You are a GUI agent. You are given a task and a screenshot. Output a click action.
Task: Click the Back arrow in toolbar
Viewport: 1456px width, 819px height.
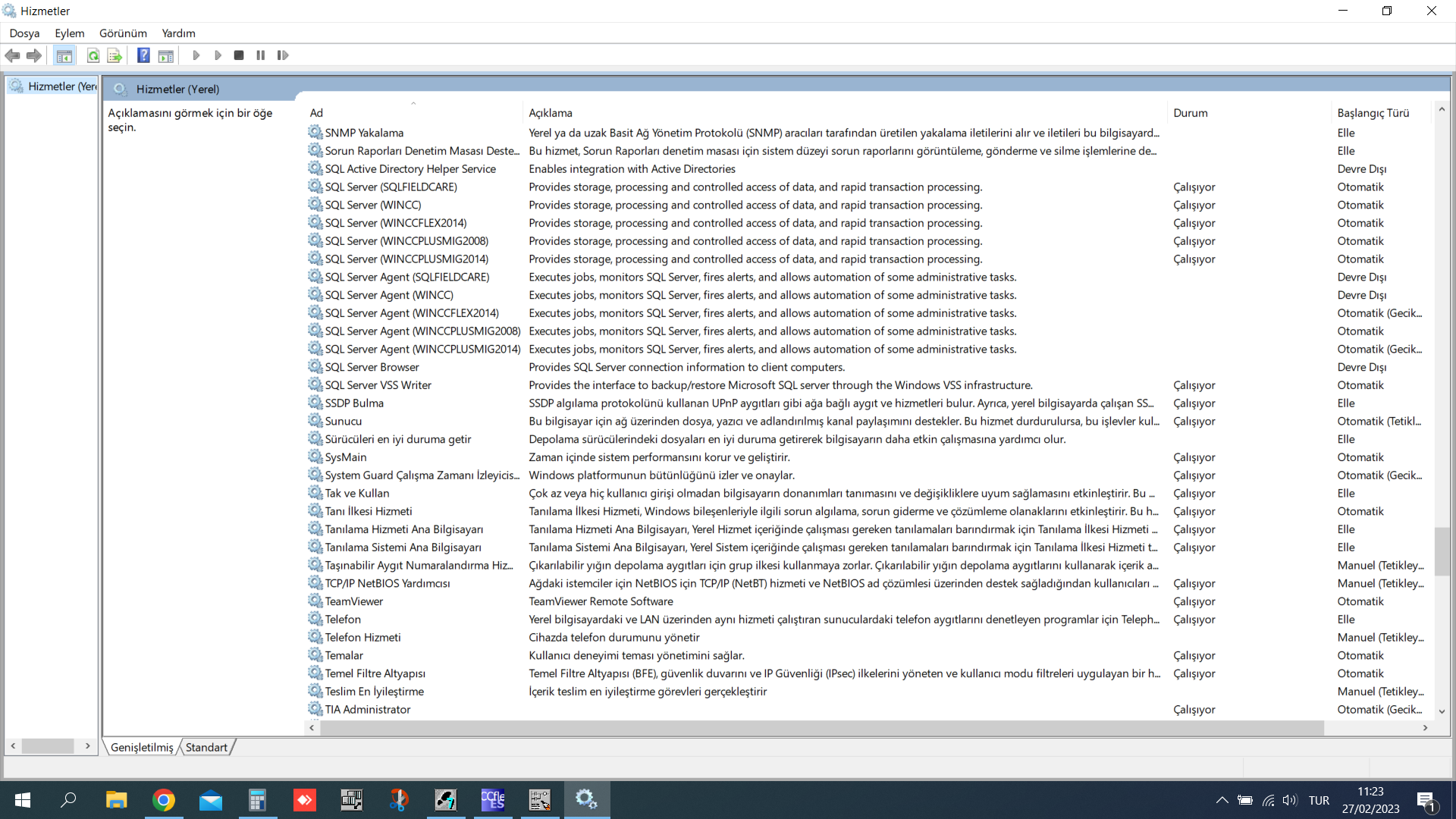click(12, 55)
